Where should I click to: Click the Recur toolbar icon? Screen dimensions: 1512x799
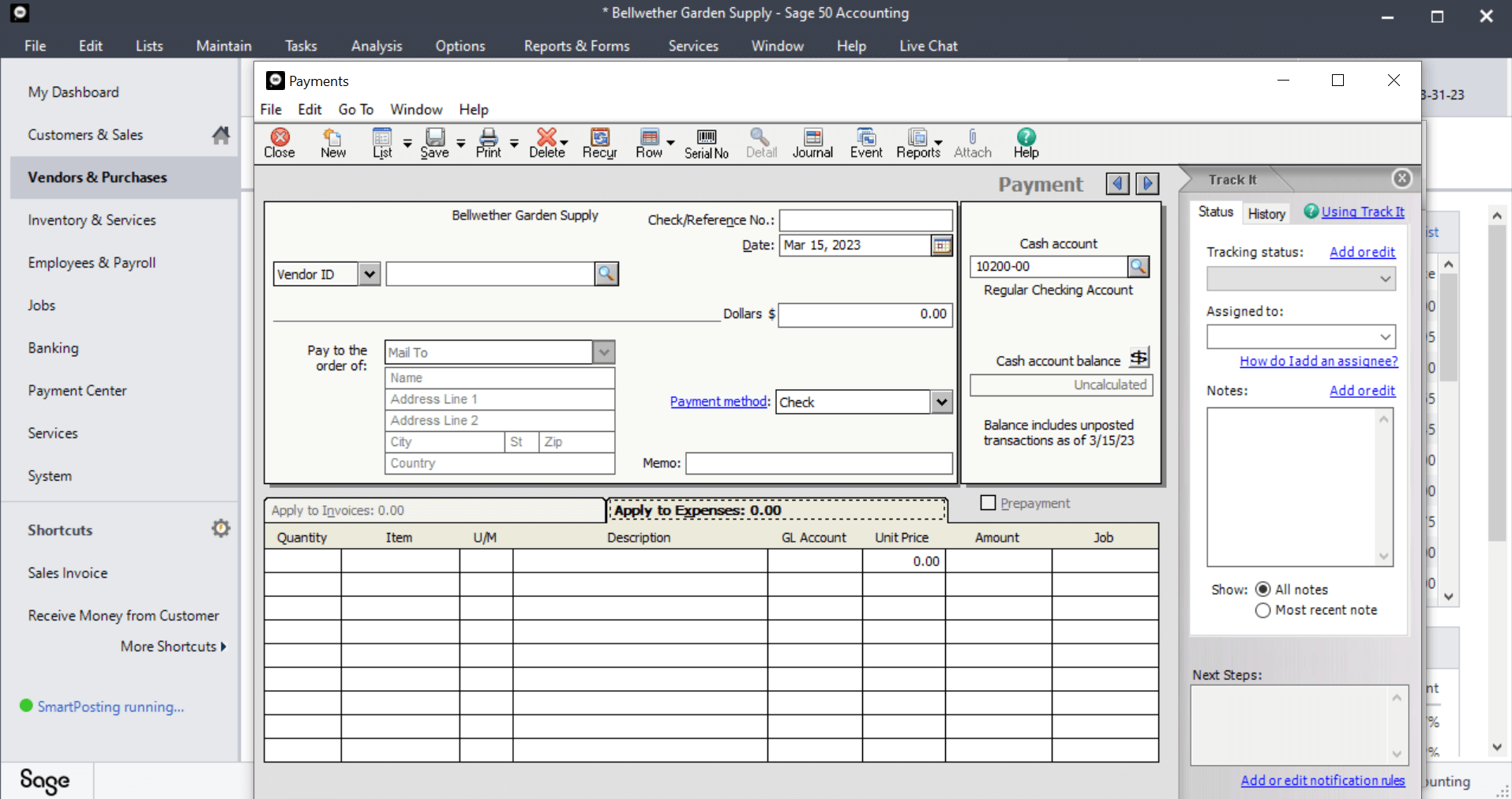[x=599, y=144]
